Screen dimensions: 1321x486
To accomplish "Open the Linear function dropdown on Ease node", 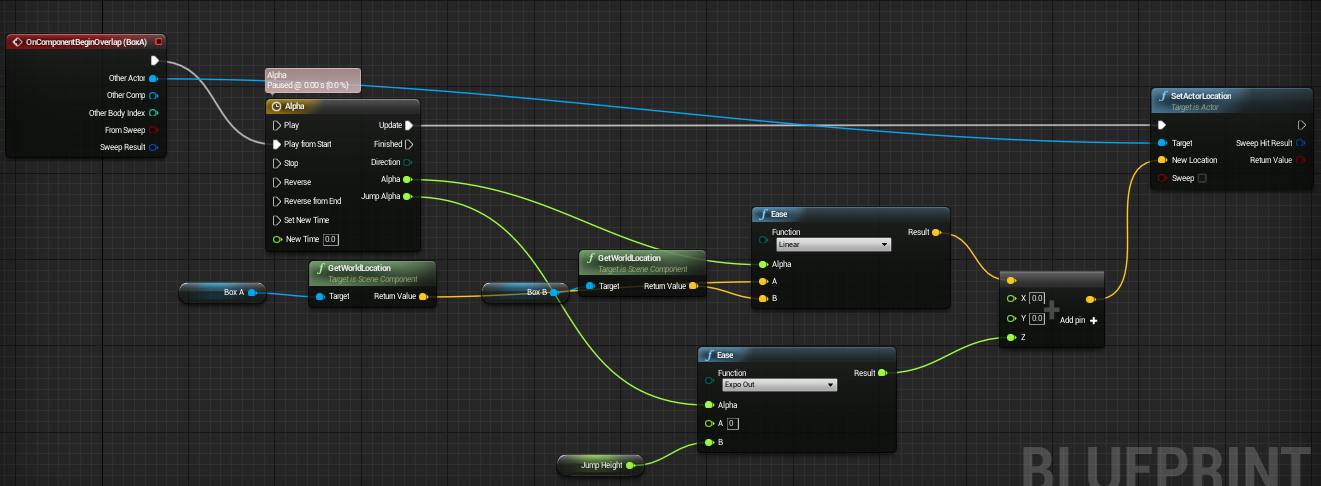I will 833,244.
